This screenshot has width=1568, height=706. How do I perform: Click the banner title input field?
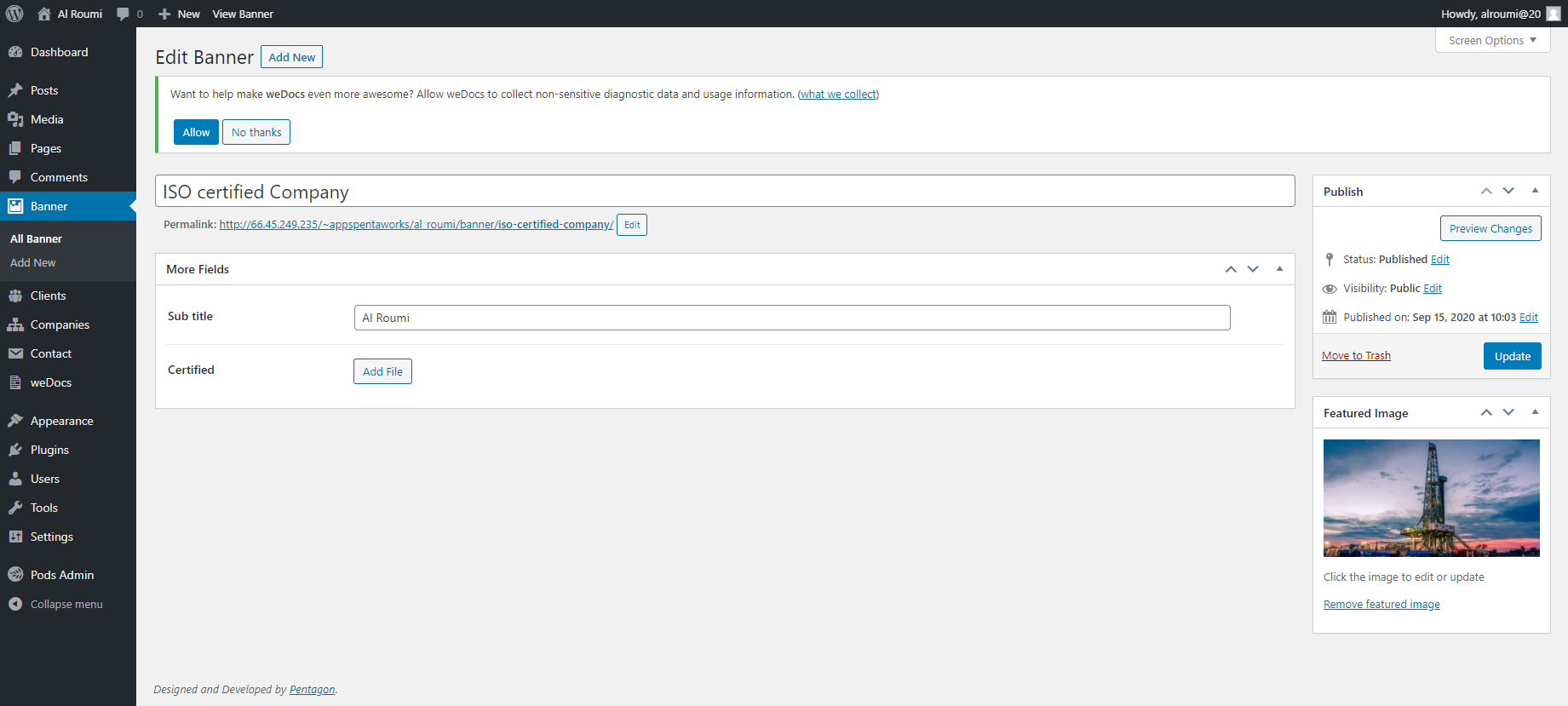(725, 192)
